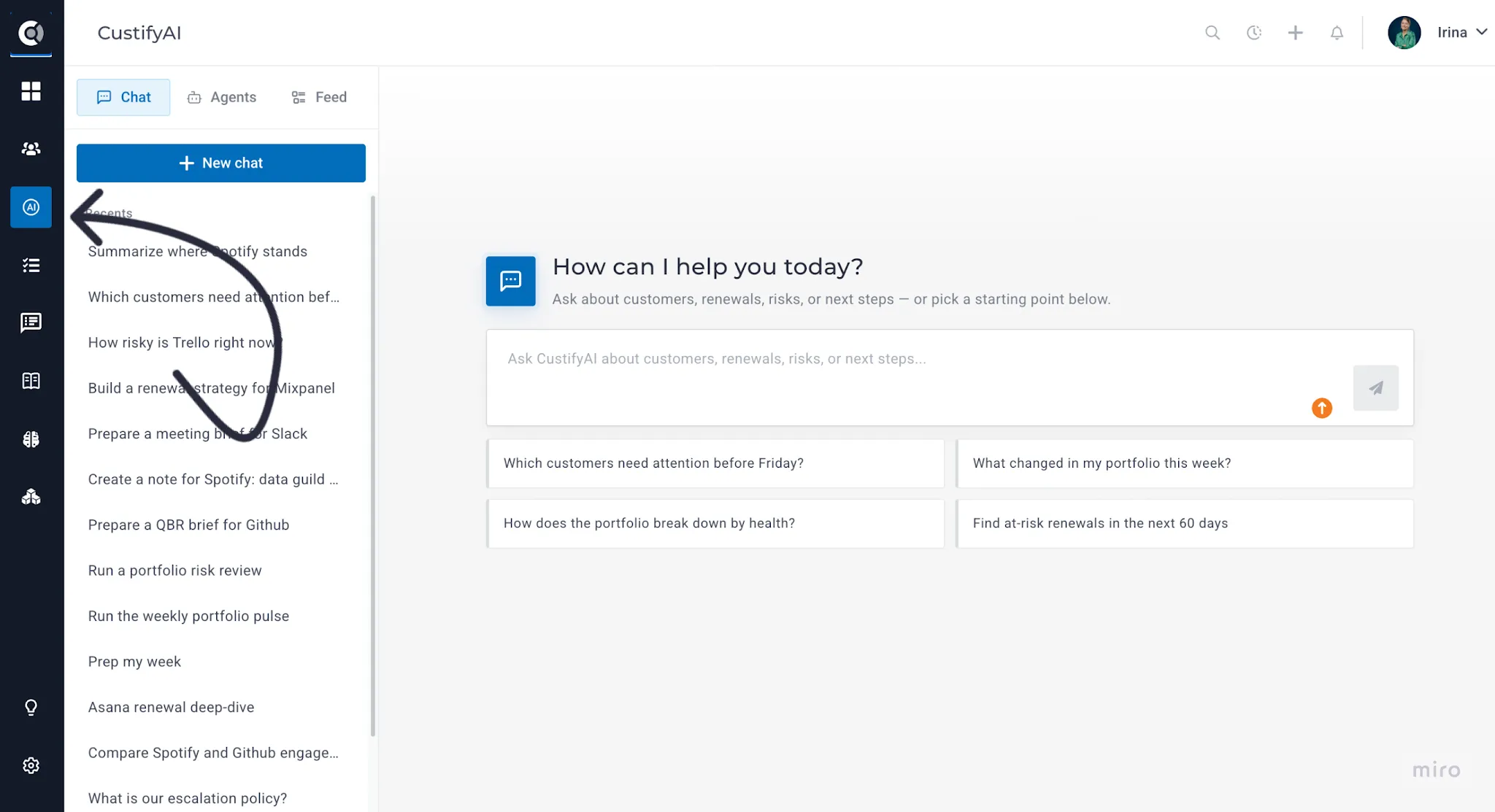The width and height of the screenshot is (1495, 812).
Task: Open the messages chat-list icon in sidebar
Action: [x=31, y=322]
